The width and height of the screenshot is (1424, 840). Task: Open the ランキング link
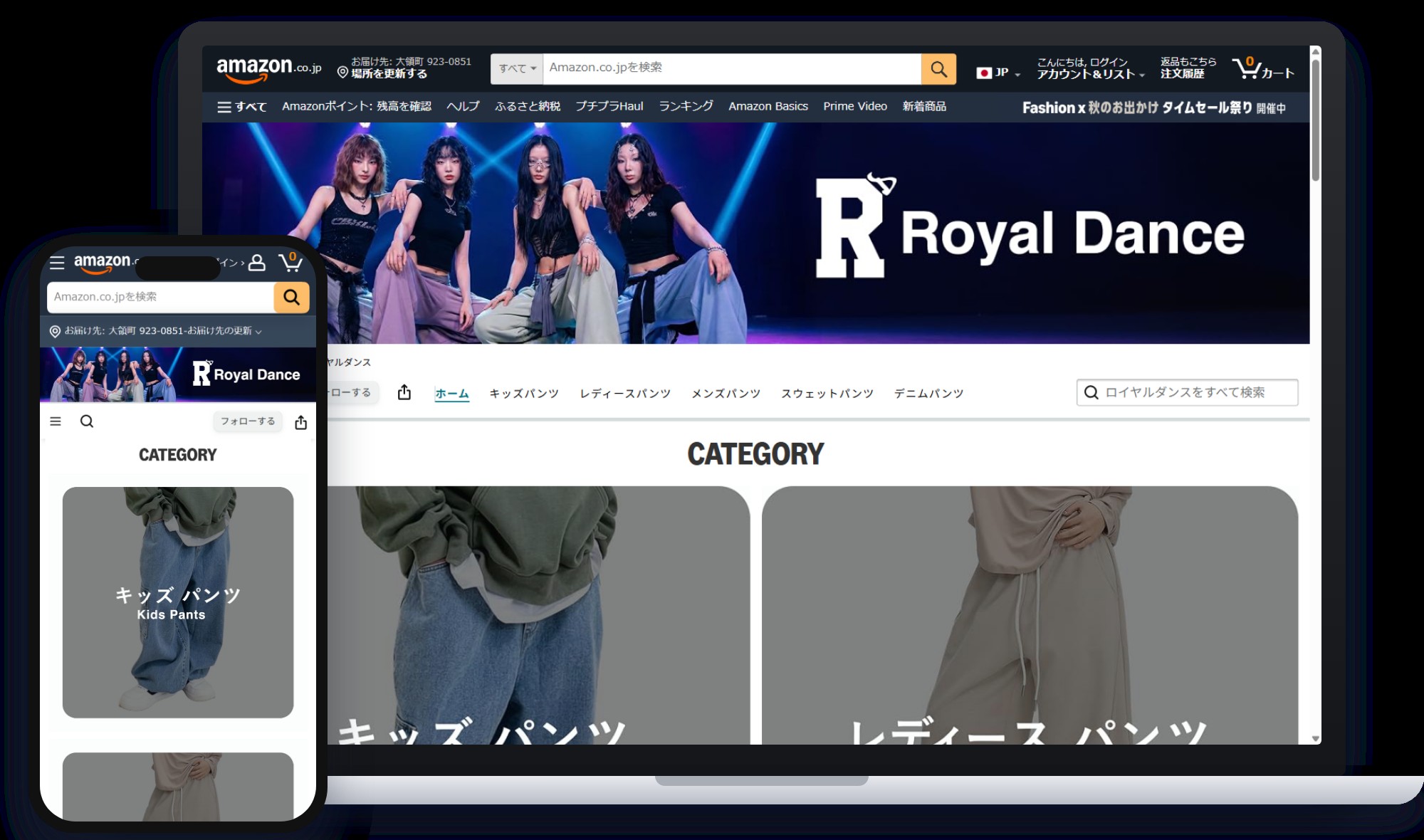pyautogui.click(x=686, y=107)
